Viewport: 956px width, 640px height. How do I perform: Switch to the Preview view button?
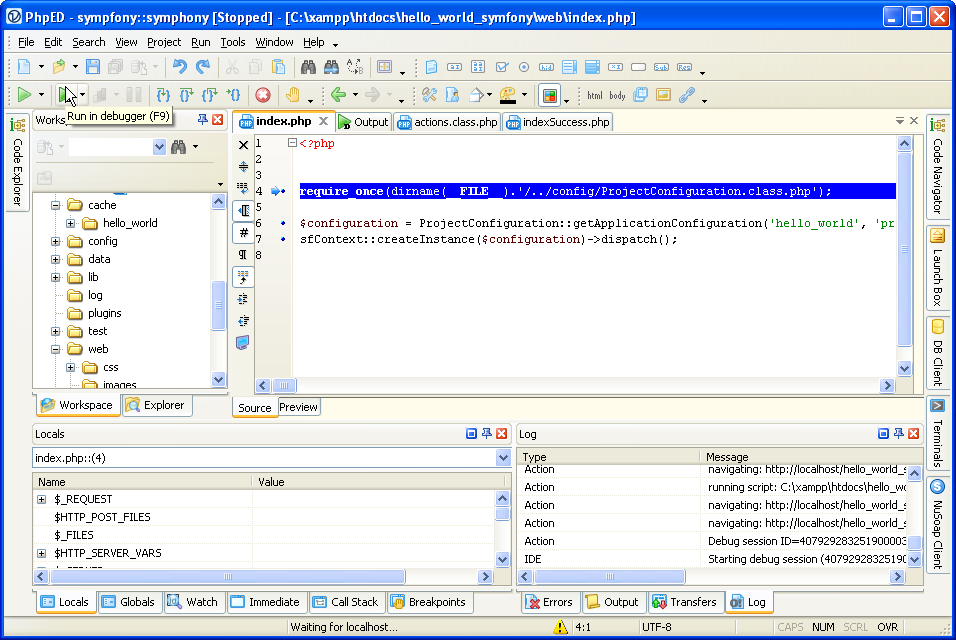298,407
